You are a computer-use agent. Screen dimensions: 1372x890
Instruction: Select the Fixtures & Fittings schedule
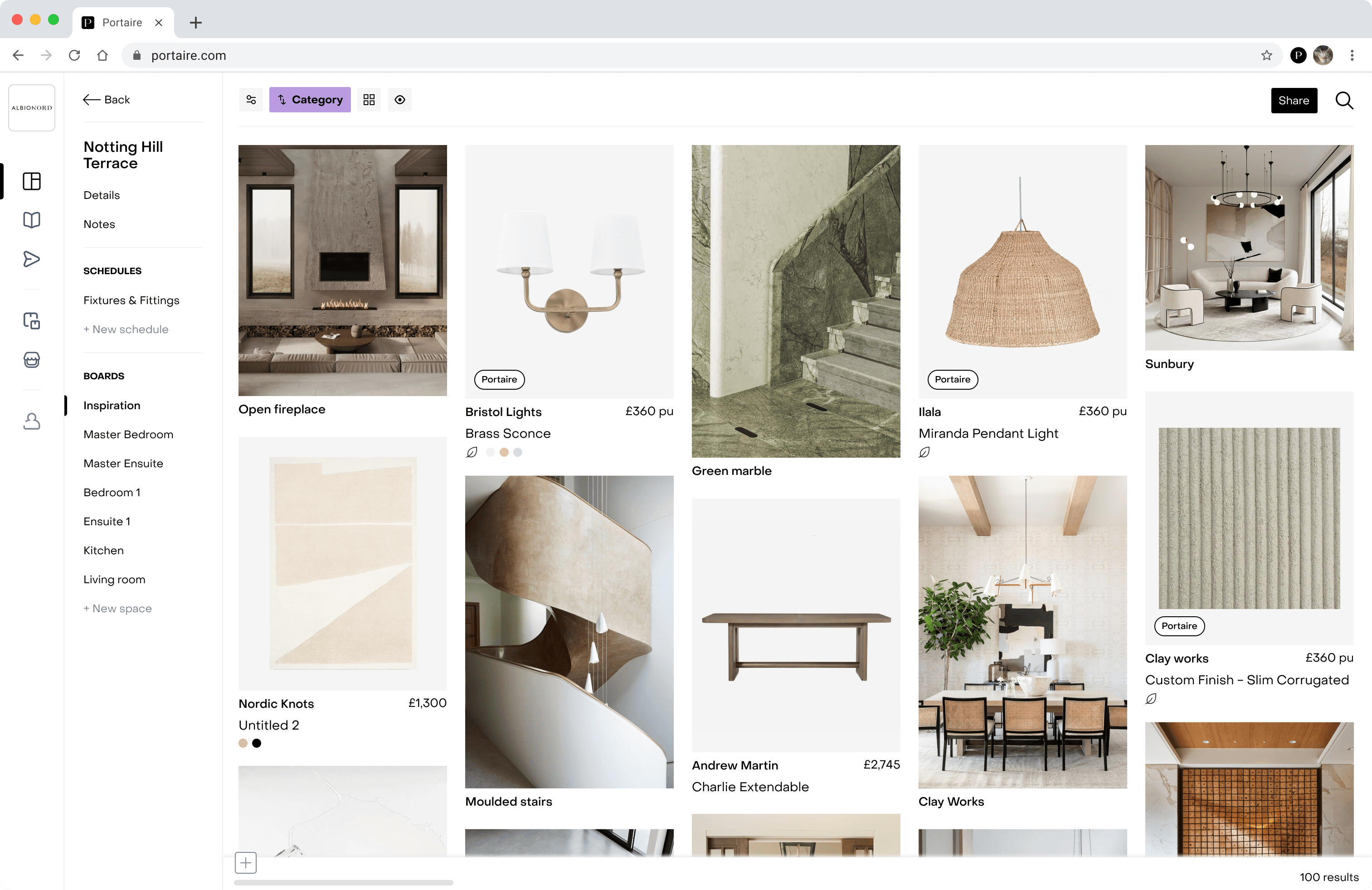tap(131, 300)
